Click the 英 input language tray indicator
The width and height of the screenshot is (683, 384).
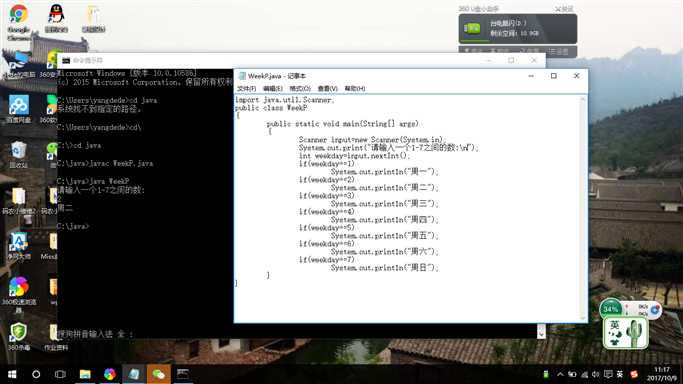[x=620, y=374]
